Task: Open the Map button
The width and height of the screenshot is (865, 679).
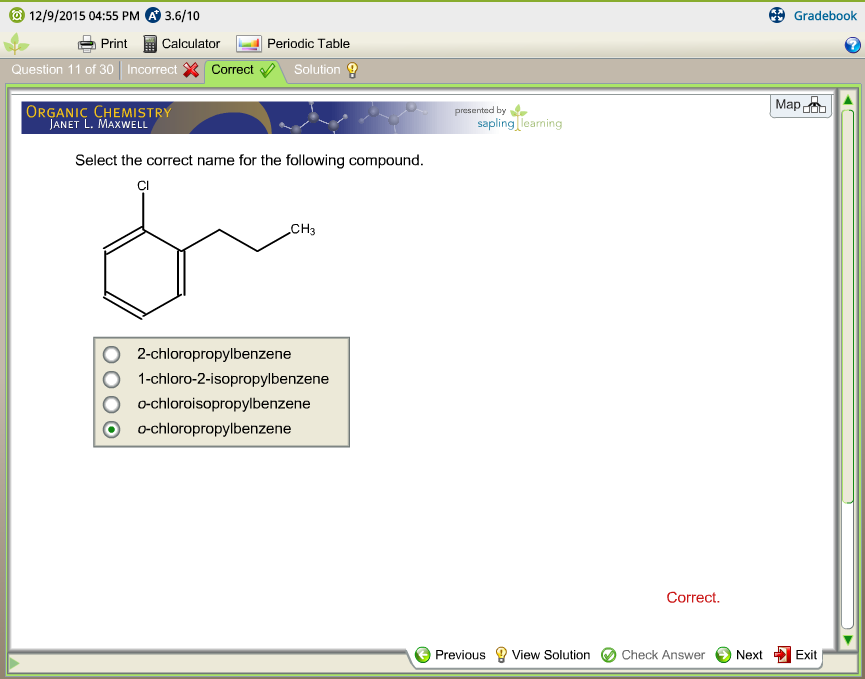Action: click(x=799, y=105)
